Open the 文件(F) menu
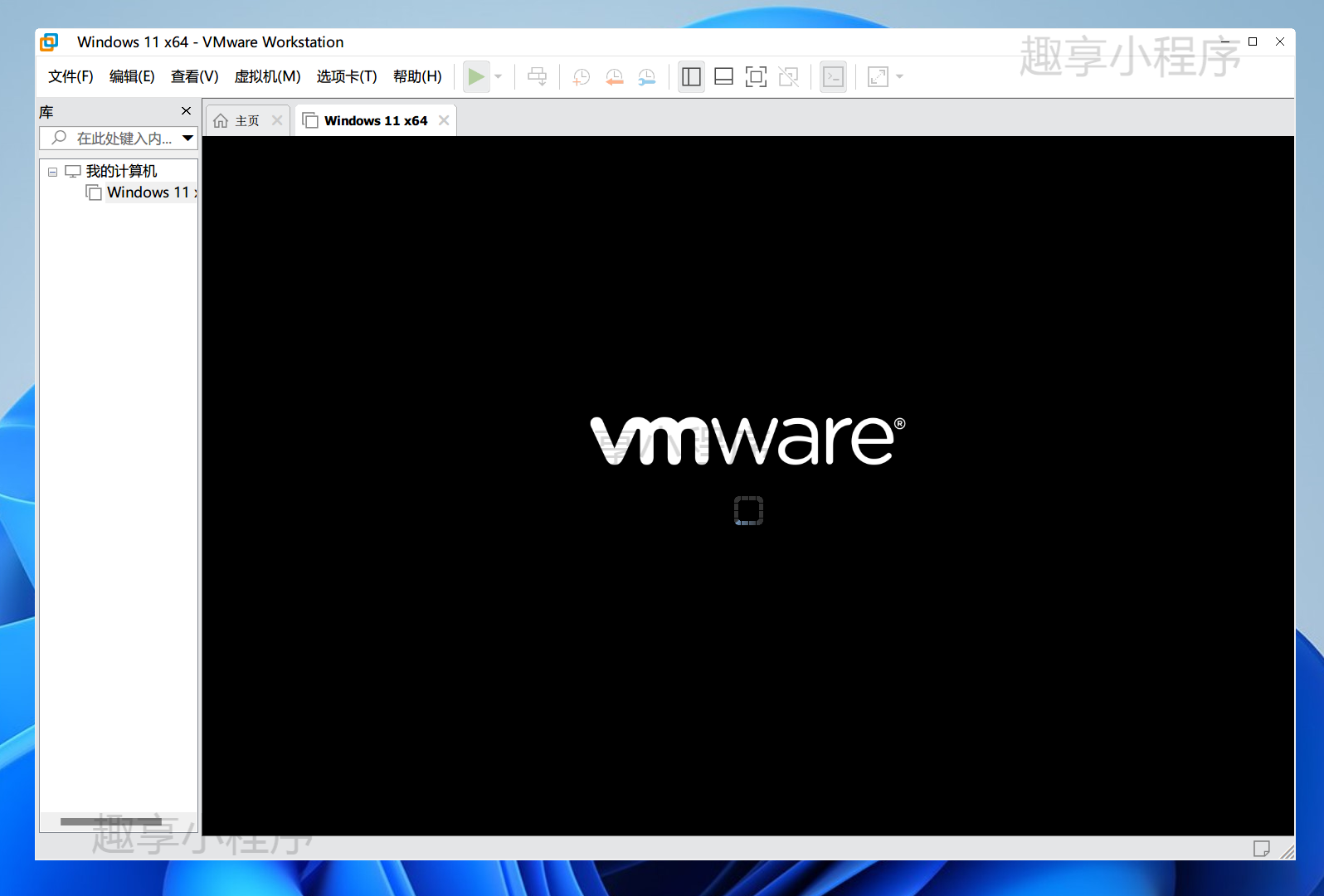 [x=71, y=76]
